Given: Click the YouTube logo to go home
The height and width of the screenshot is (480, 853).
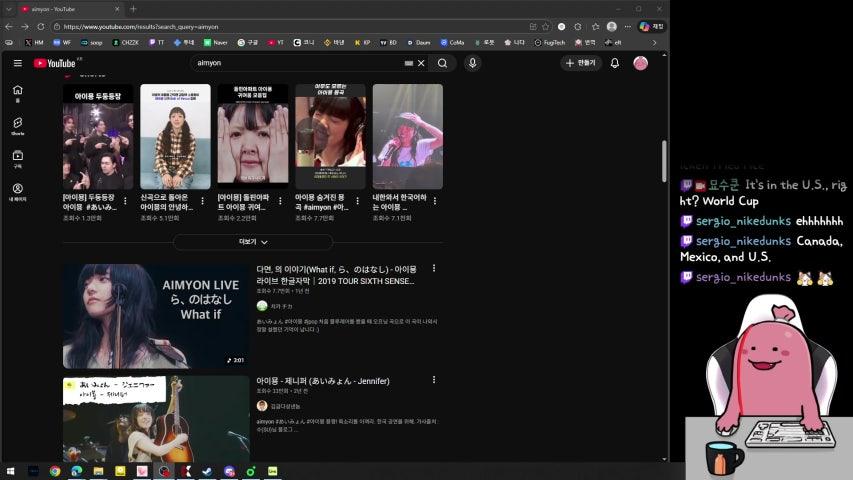Looking at the screenshot, I should point(54,63).
